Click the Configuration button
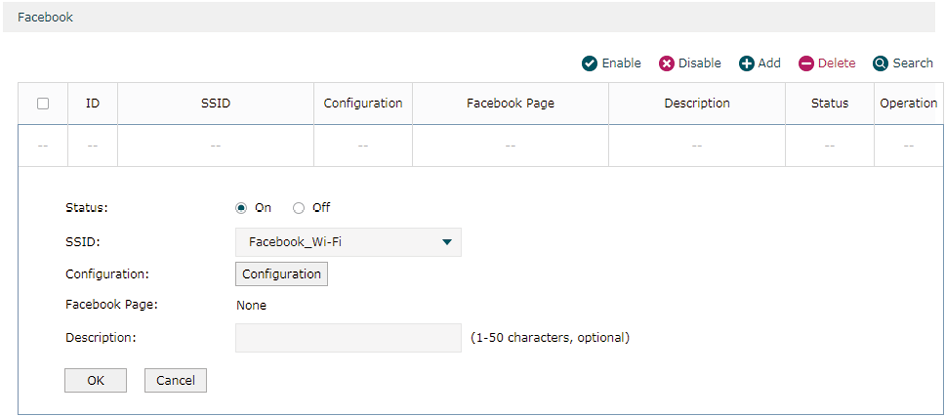The height and width of the screenshot is (418, 945). click(x=281, y=274)
